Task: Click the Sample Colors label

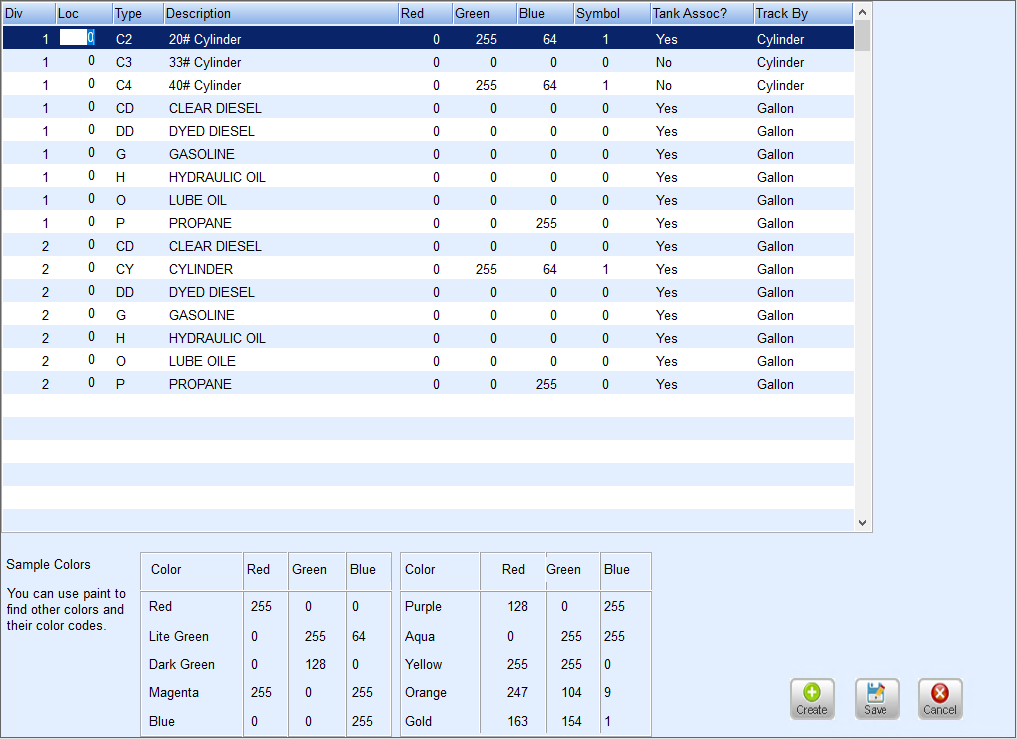Action: point(49,564)
